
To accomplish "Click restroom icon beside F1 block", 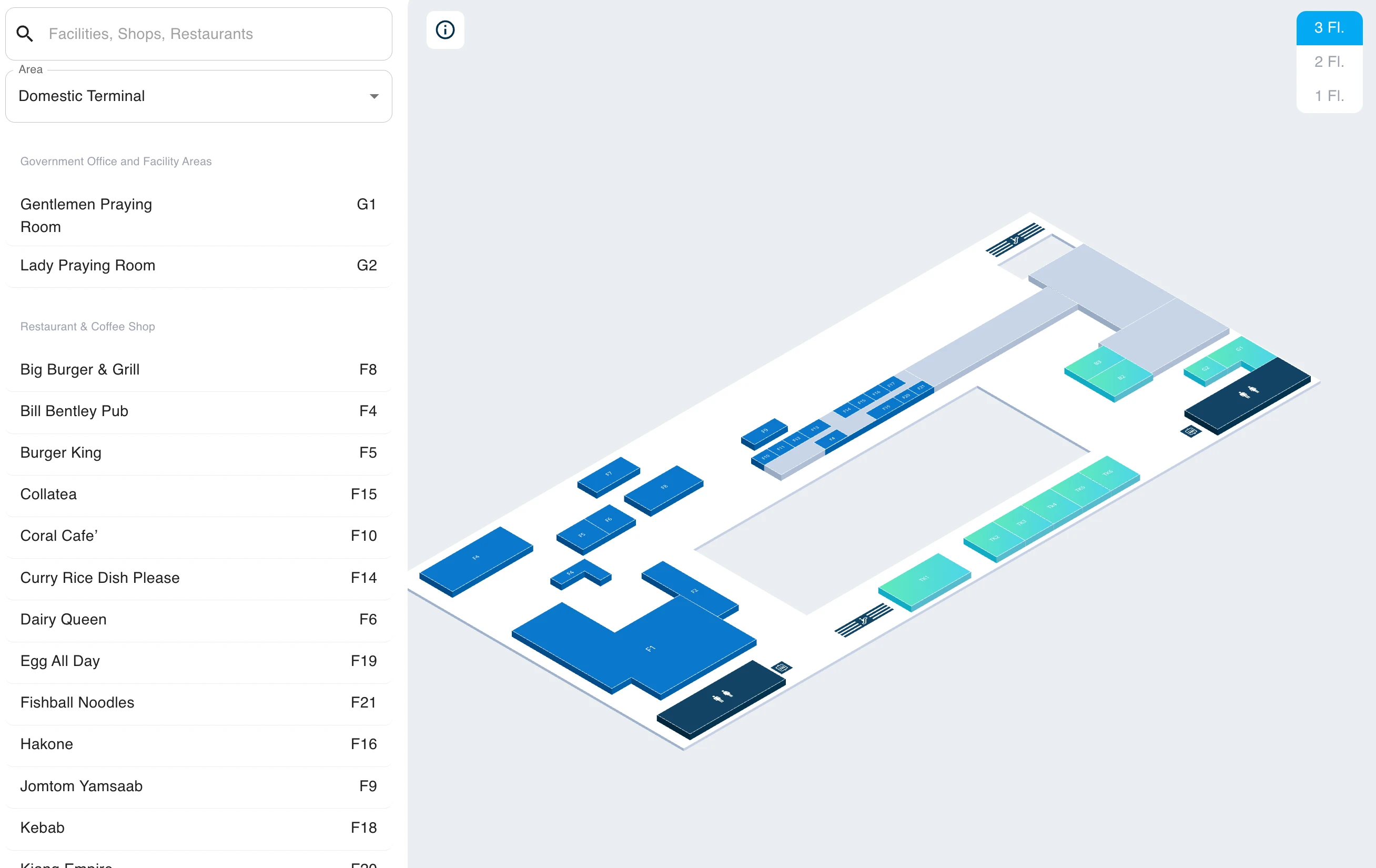I will pyautogui.click(x=722, y=696).
